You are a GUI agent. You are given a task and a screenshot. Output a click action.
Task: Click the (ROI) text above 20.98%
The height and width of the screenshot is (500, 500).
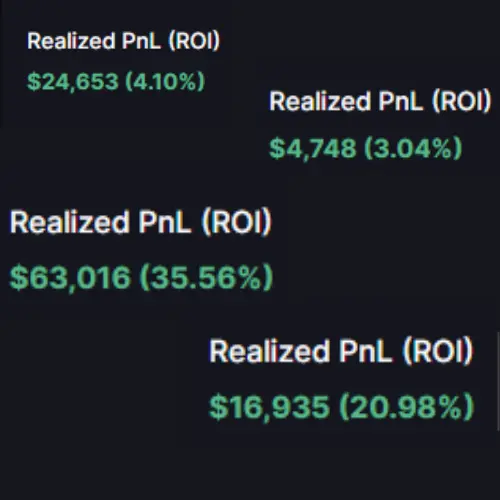[438, 351]
